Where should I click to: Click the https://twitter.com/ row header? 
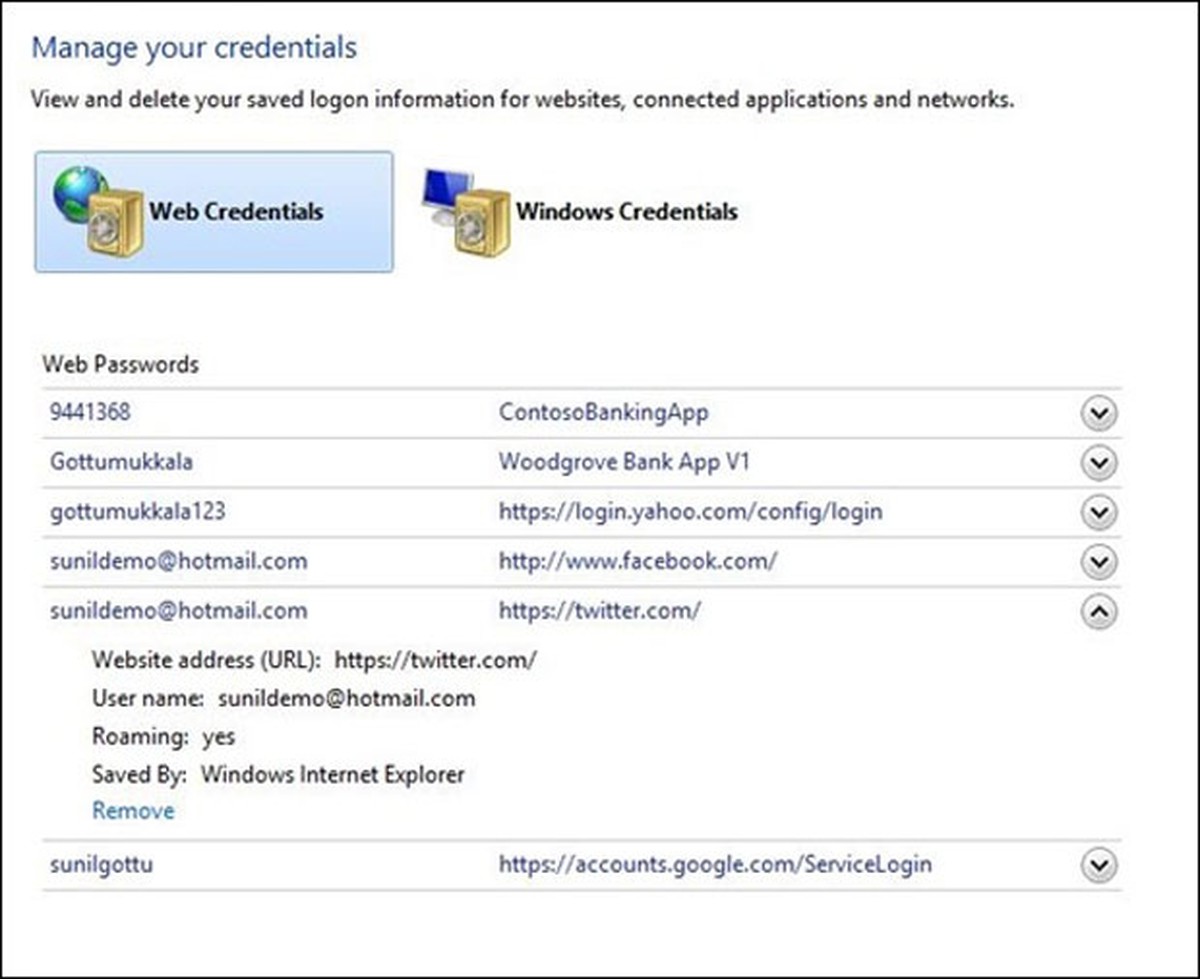tap(599, 611)
